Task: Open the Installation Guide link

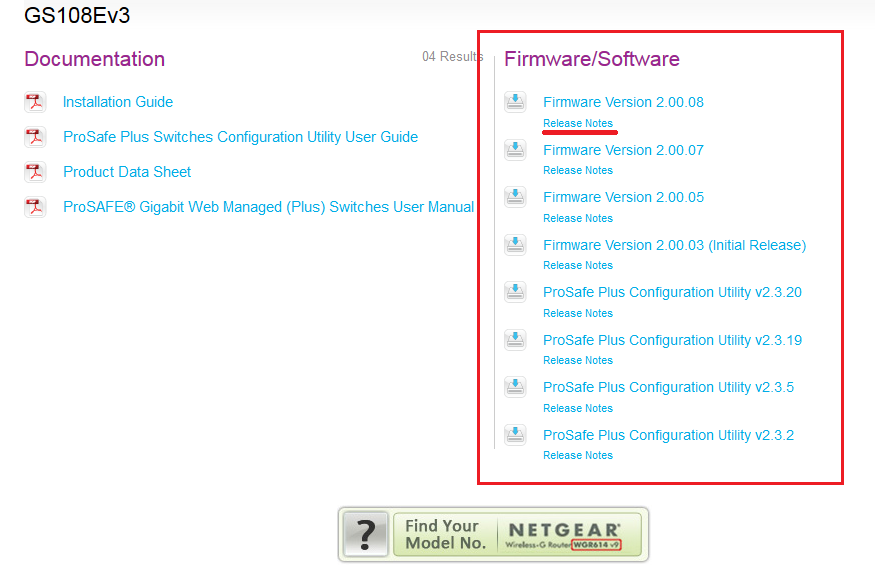Action: [x=118, y=102]
